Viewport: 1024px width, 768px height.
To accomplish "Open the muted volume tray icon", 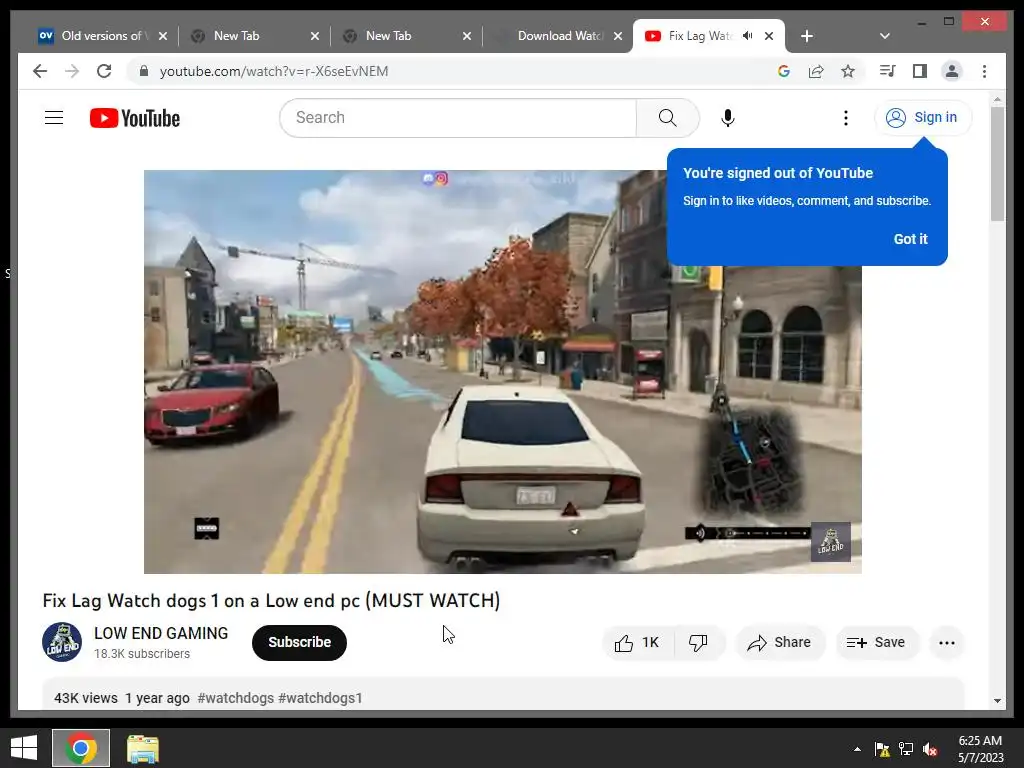I will tap(930, 749).
